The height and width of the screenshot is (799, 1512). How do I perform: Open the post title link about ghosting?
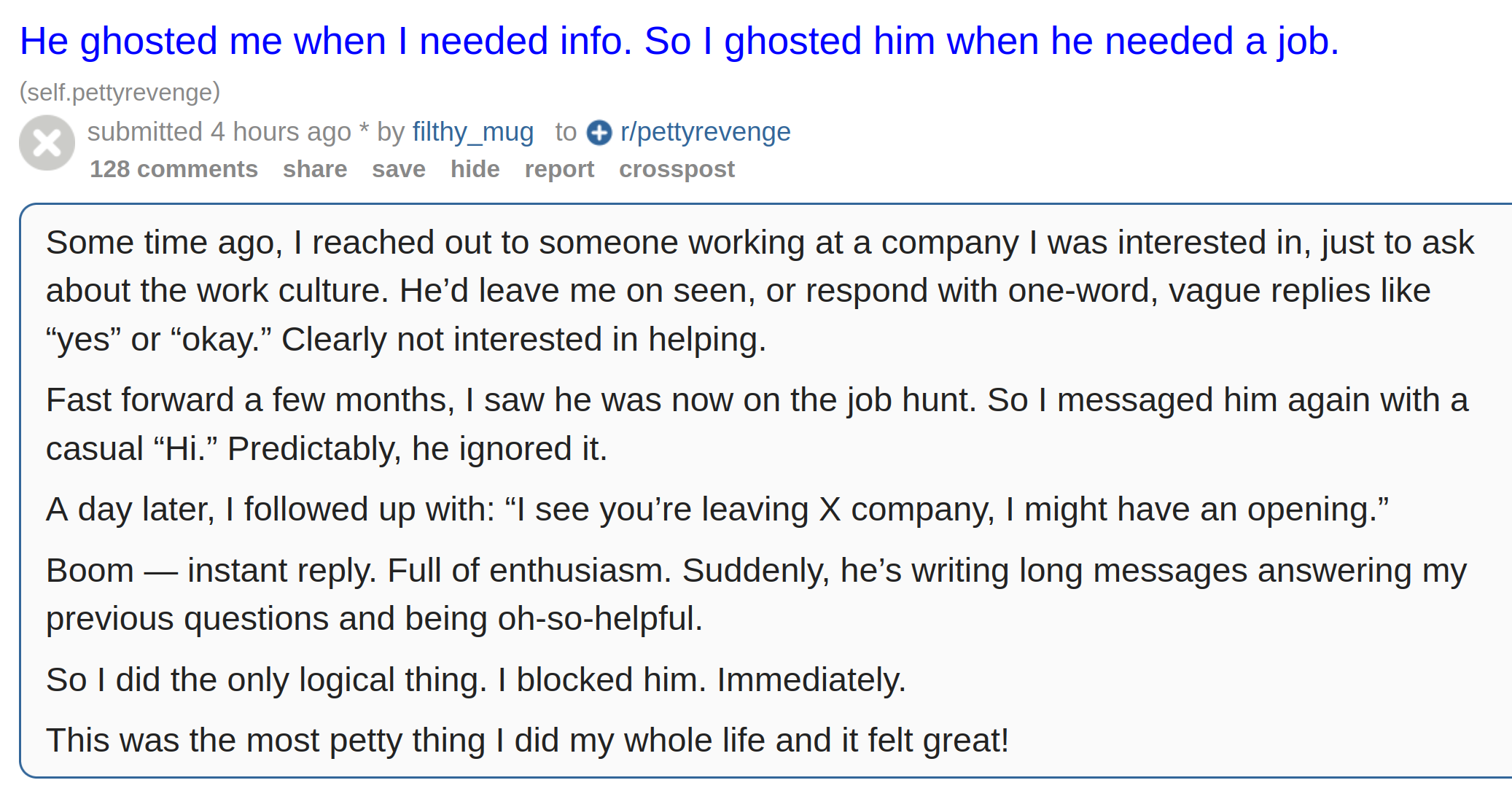679,41
